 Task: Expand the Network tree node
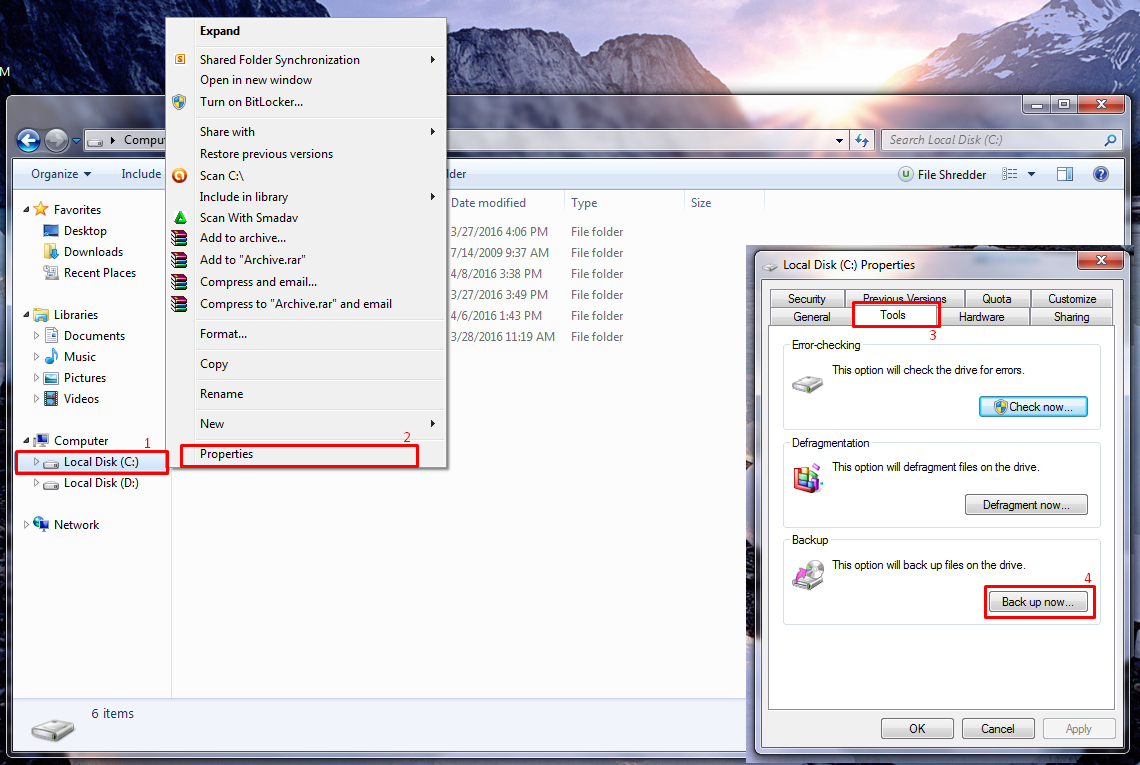click(x=26, y=524)
